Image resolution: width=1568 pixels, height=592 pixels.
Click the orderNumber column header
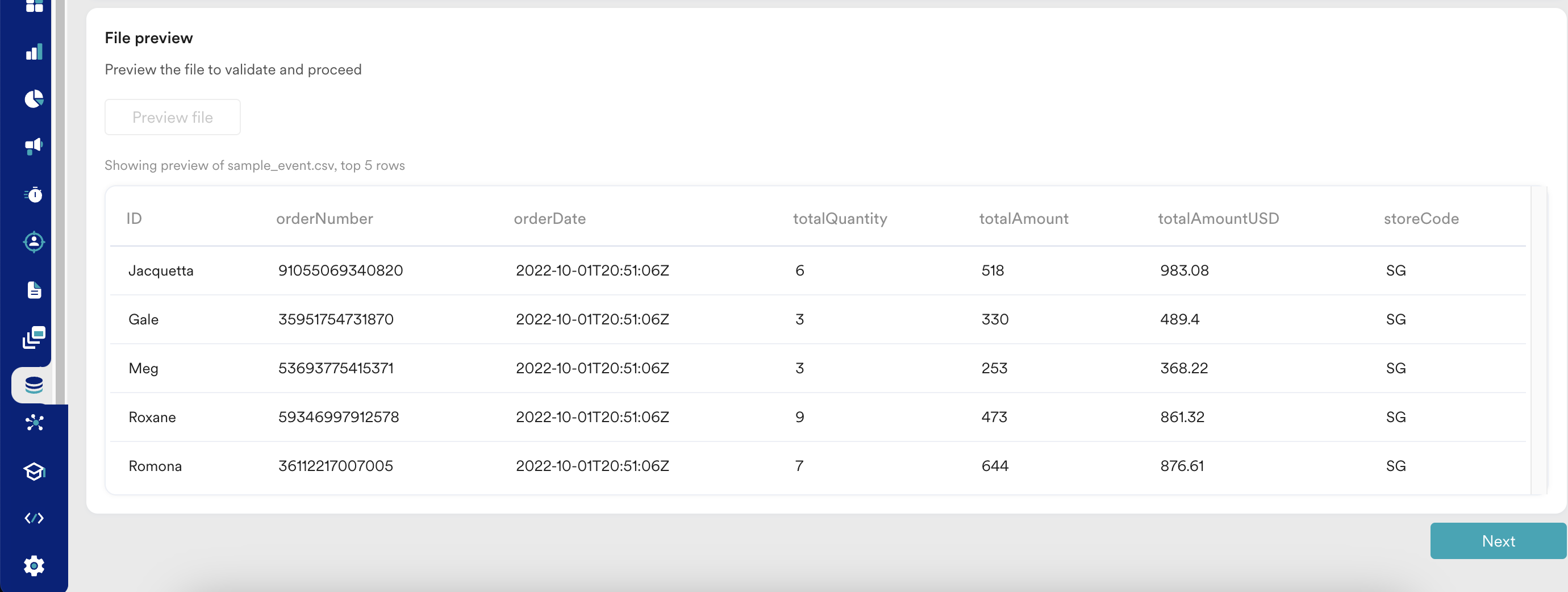(x=324, y=219)
